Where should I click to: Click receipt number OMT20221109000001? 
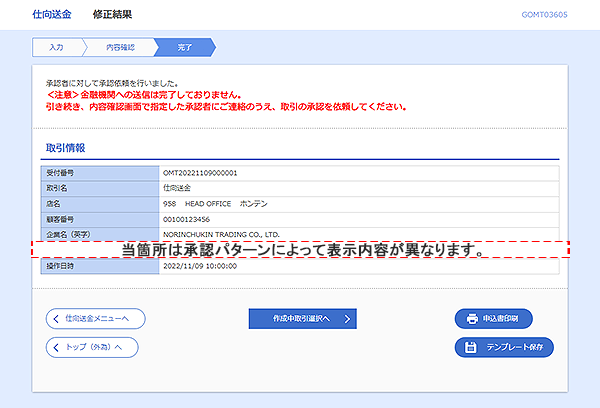[200, 173]
